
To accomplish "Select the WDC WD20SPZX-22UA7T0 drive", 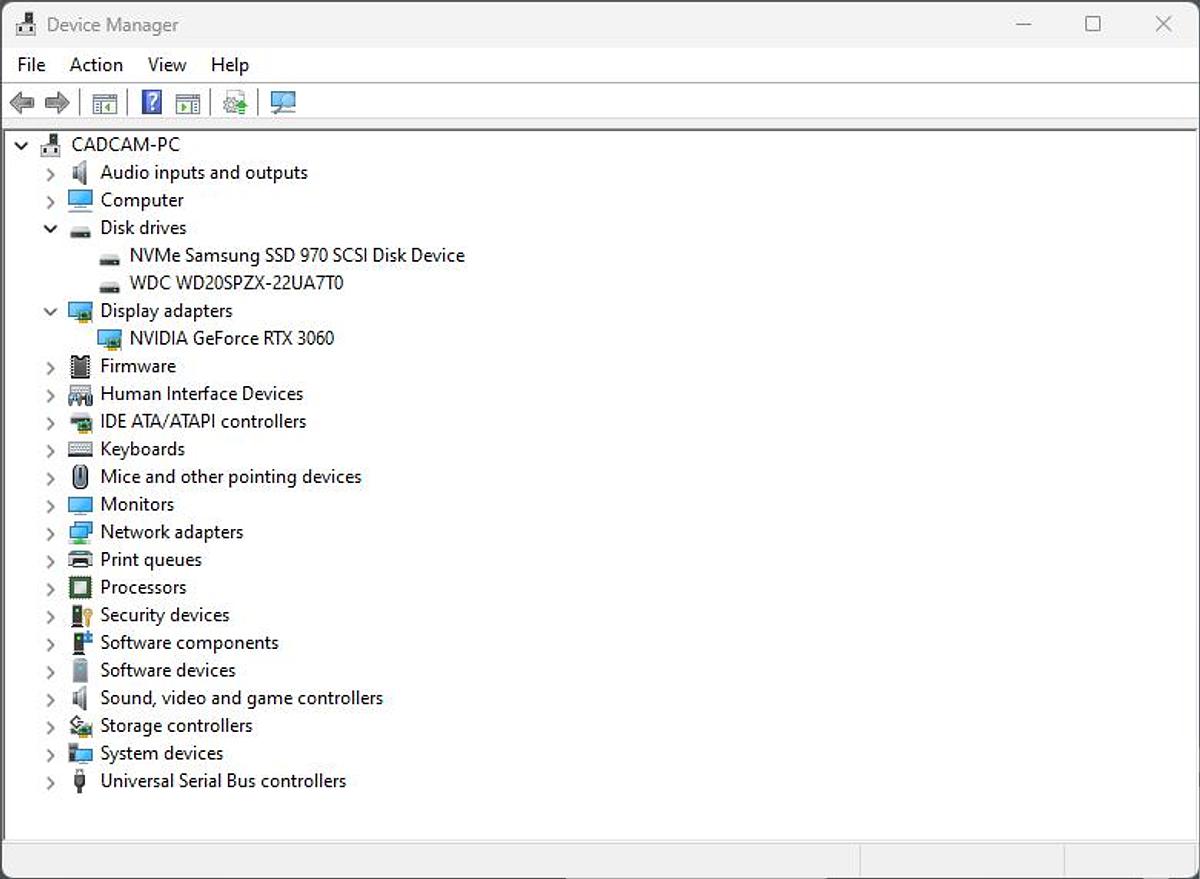I will pyautogui.click(x=236, y=283).
